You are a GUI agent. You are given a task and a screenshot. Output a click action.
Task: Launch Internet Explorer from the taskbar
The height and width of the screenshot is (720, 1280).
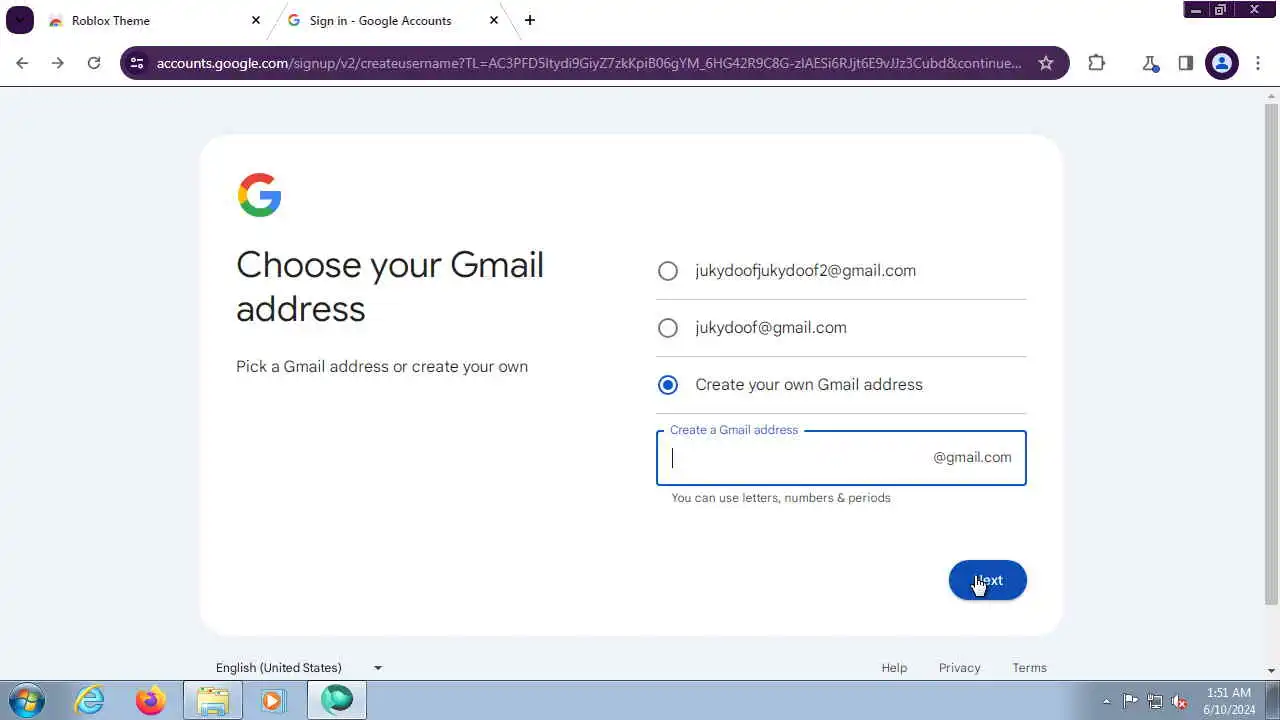pyautogui.click(x=90, y=700)
